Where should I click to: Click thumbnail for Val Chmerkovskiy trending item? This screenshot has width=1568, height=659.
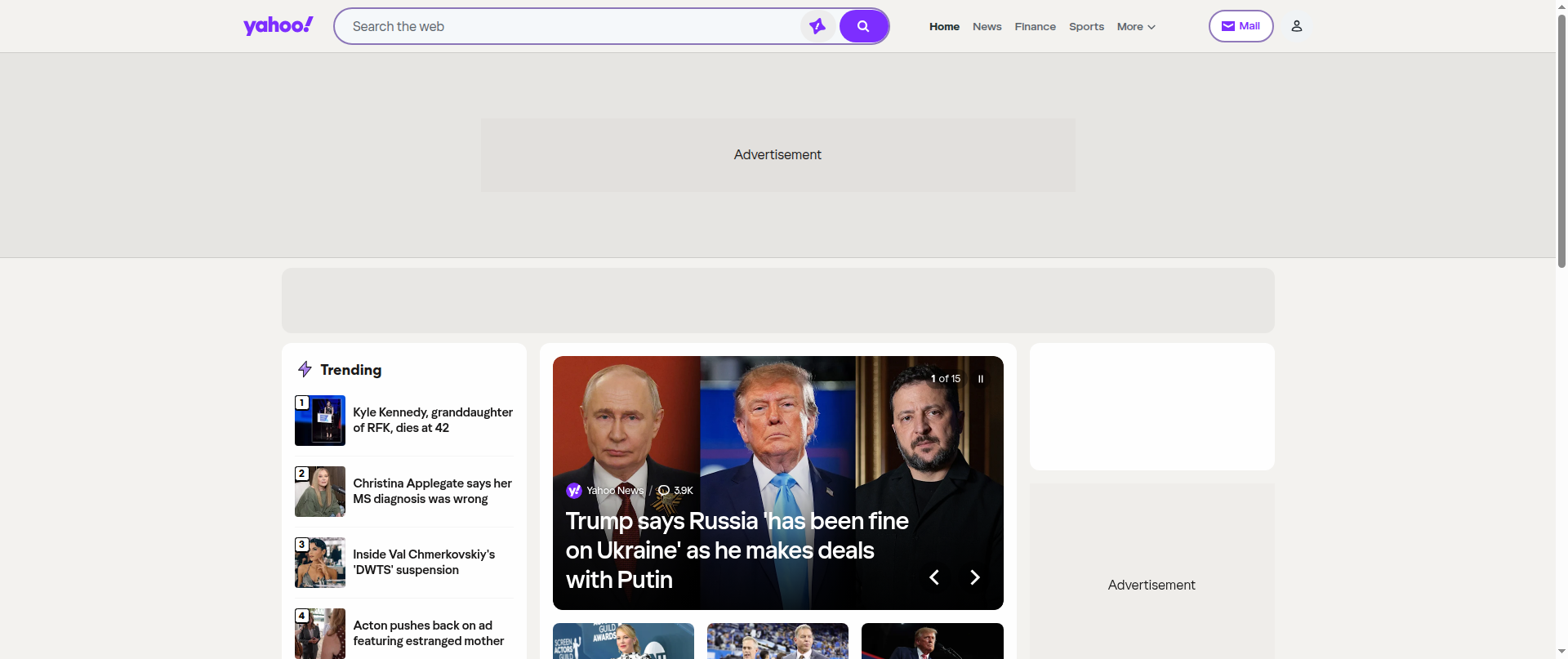[320, 563]
